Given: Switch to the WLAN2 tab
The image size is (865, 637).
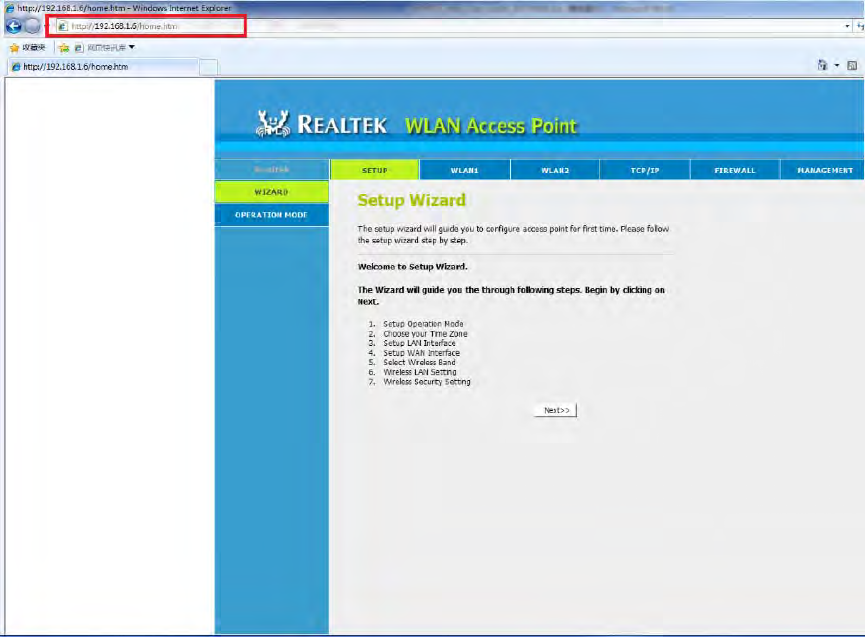Looking at the screenshot, I should (x=555, y=170).
